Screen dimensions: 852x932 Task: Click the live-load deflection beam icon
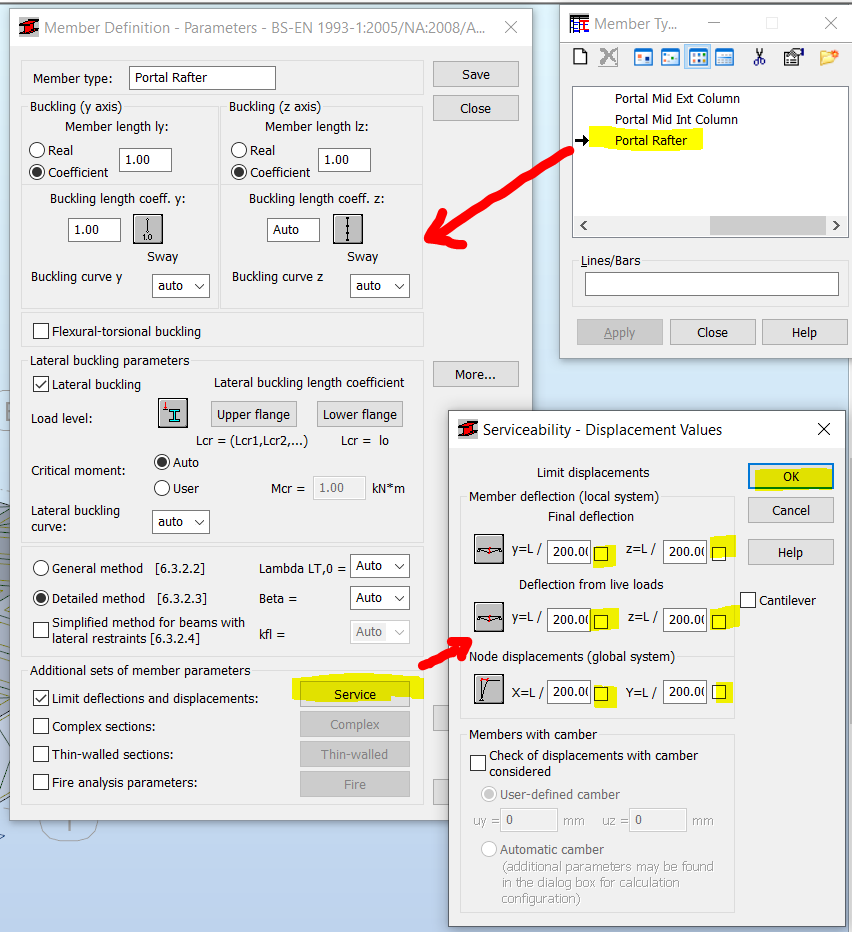point(489,618)
